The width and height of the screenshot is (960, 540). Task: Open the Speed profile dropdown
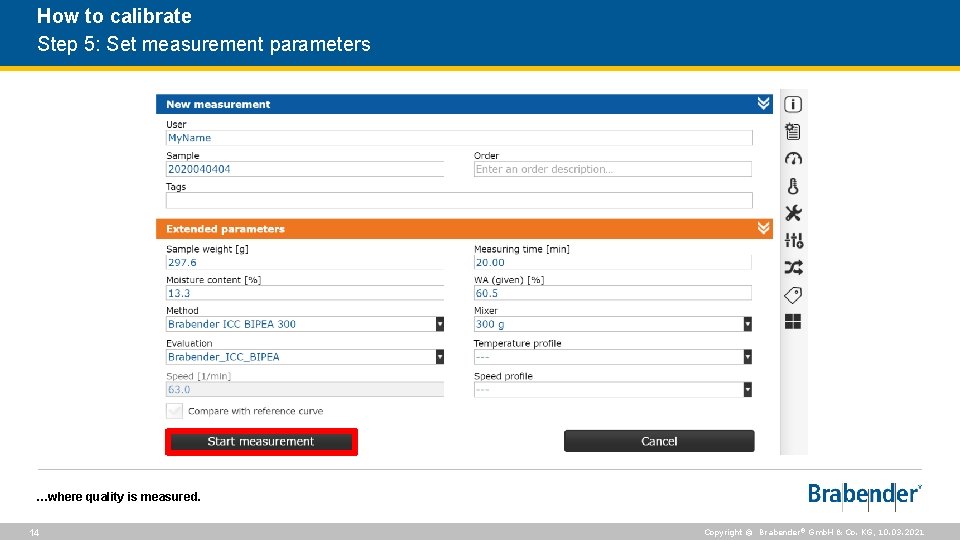click(x=612, y=389)
